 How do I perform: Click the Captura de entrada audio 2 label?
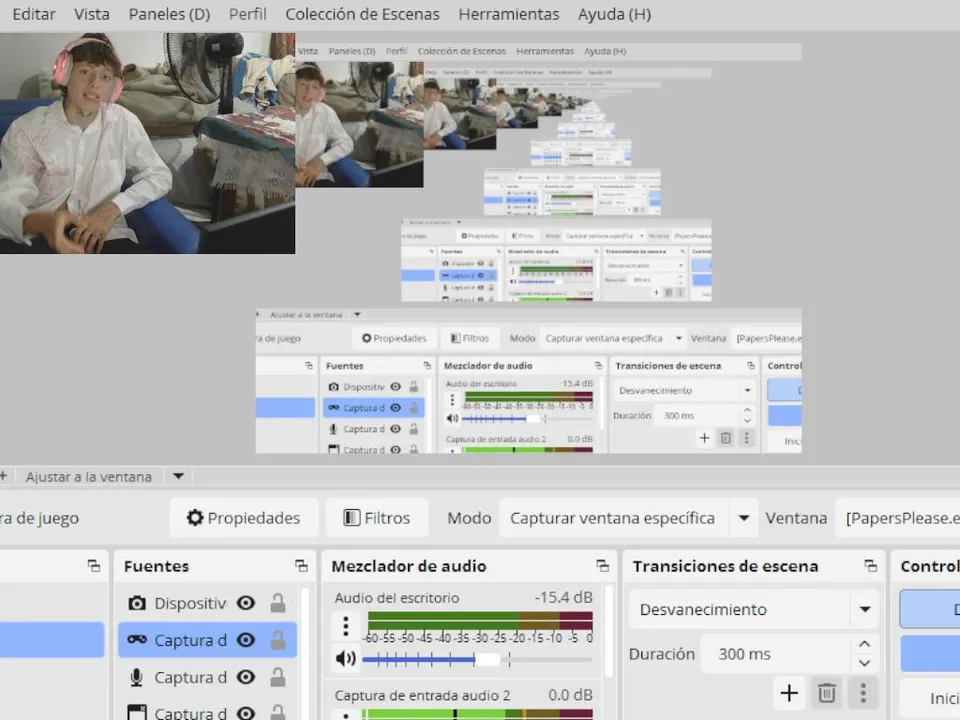click(422, 696)
